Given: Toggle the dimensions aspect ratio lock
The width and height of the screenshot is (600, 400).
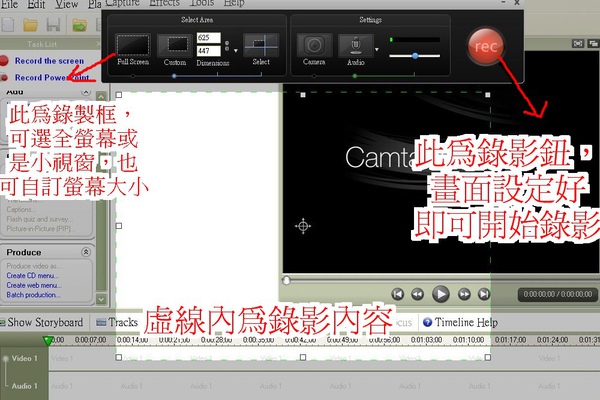Looking at the screenshot, I should 227,46.
